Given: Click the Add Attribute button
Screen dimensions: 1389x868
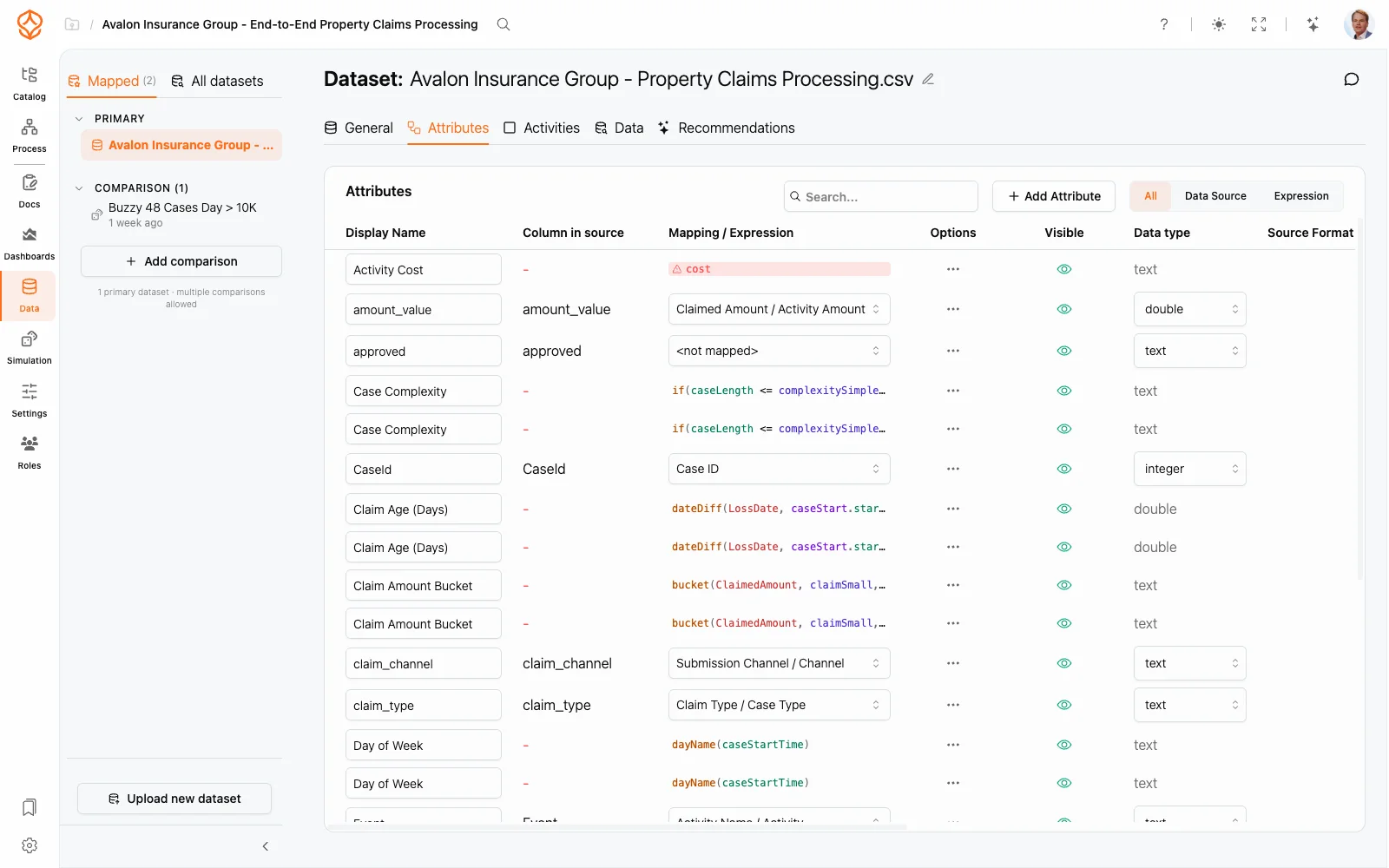Looking at the screenshot, I should pyautogui.click(x=1054, y=196).
